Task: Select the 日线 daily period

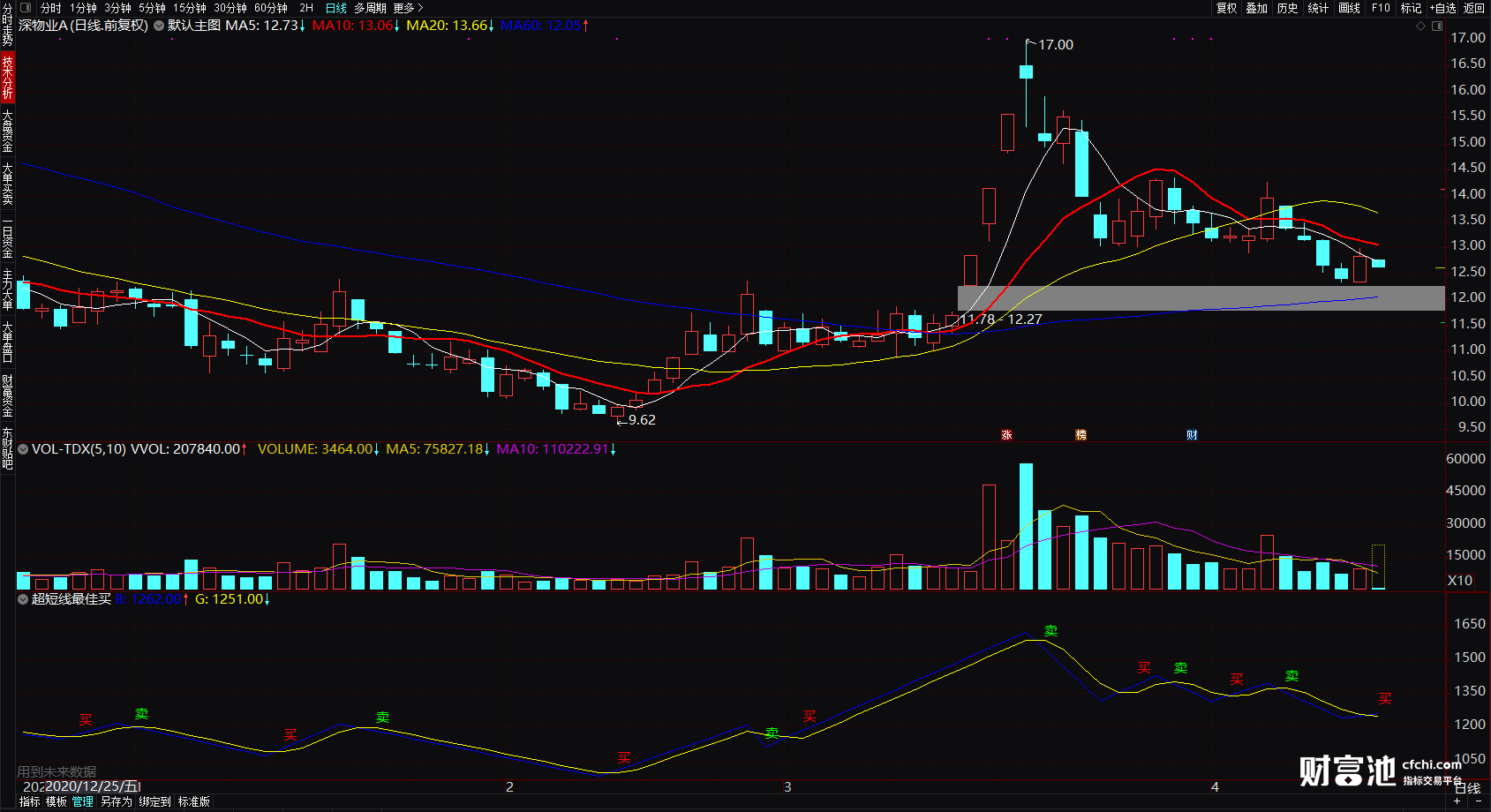Action: (336, 8)
